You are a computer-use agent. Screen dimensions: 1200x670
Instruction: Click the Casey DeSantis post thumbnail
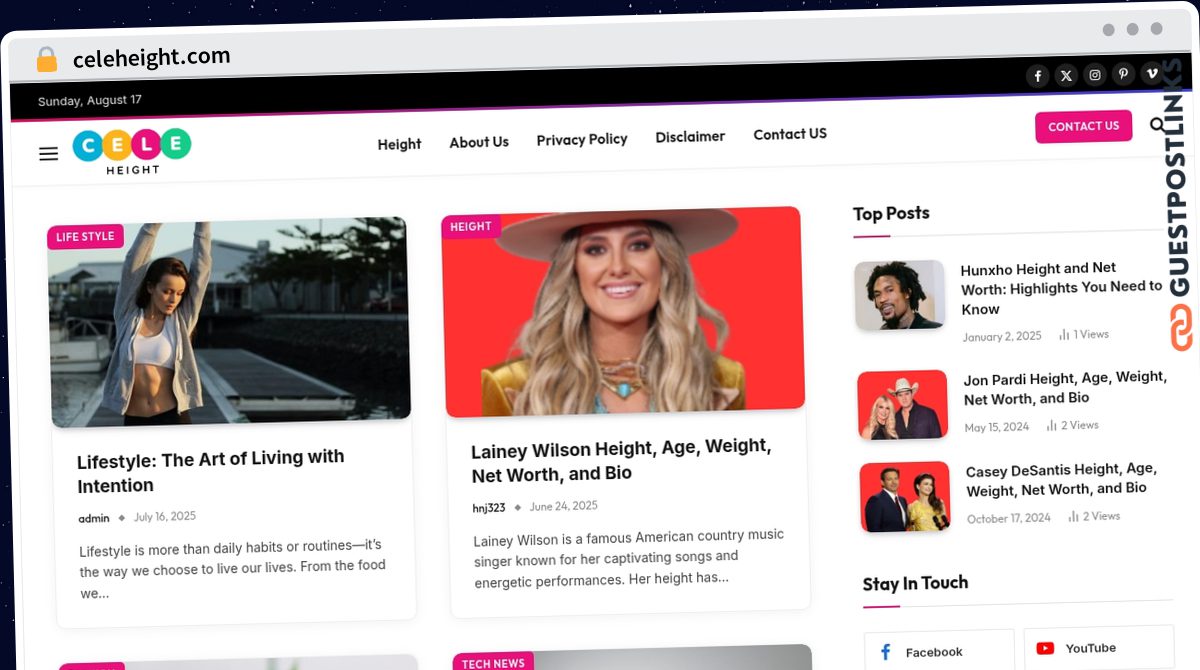pyautogui.click(x=905, y=496)
